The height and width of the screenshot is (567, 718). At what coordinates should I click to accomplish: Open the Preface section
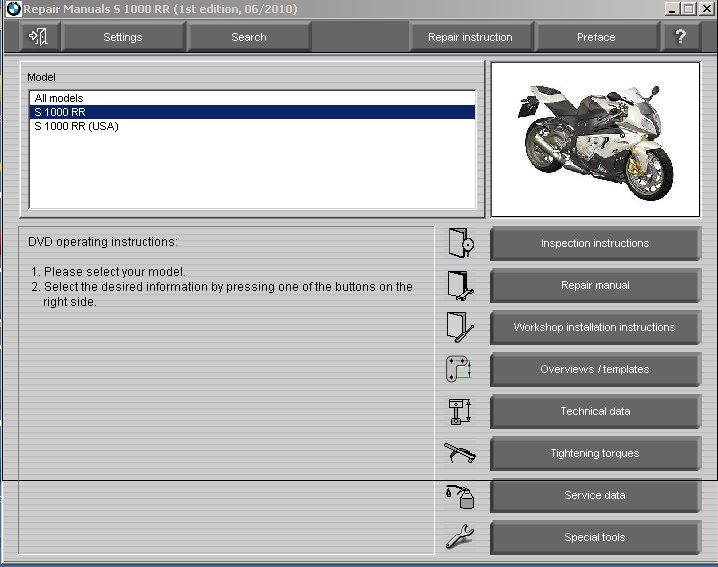coord(596,37)
